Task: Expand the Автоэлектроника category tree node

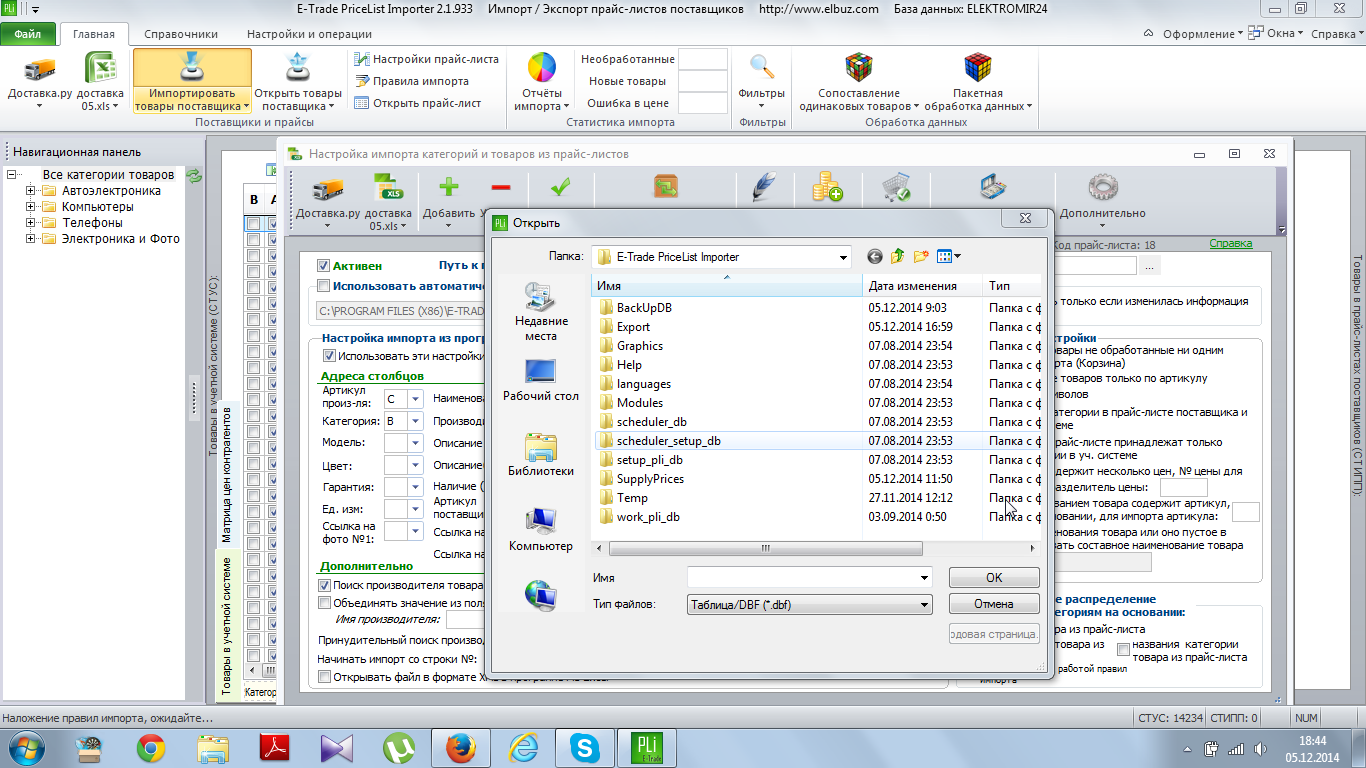Action: (31, 191)
